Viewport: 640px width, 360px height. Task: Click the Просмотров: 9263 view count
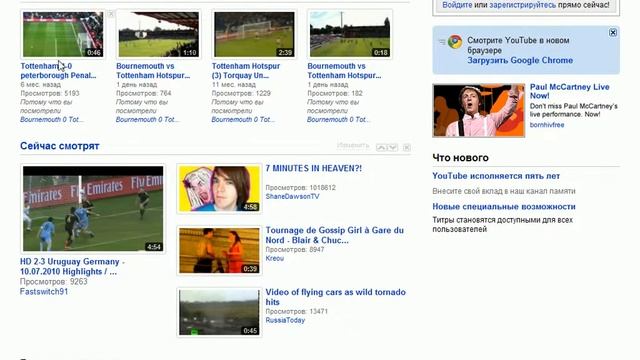pyautogui.click(x=53, y=282)
